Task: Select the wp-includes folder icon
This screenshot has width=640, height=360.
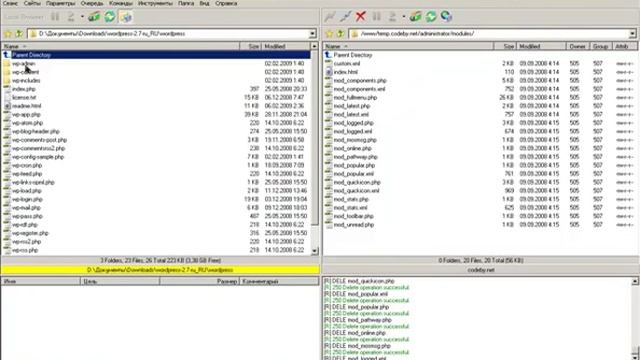Action: click(7, 81)
